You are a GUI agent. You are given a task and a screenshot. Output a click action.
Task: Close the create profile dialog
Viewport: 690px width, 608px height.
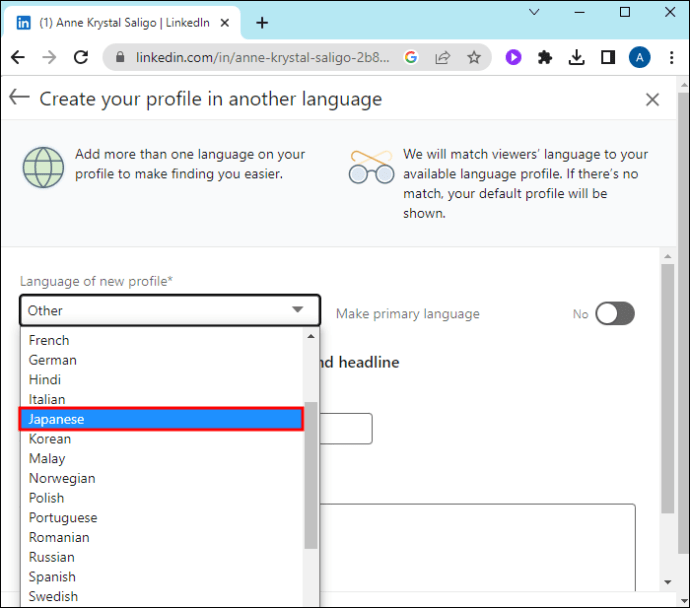tap(652, 99)
